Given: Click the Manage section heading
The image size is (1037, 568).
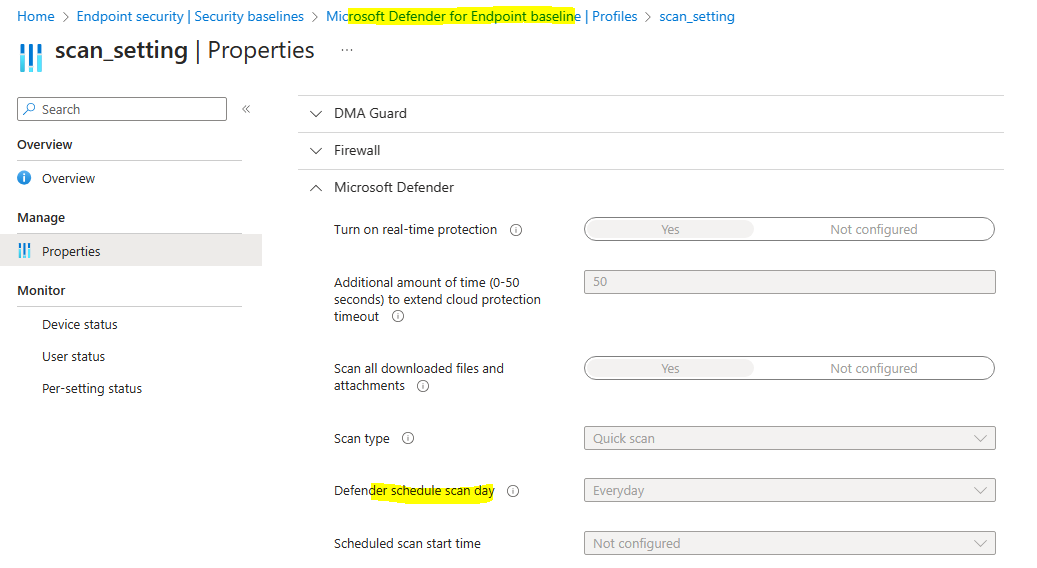Looking at the screenshot, I should (41, 218).
